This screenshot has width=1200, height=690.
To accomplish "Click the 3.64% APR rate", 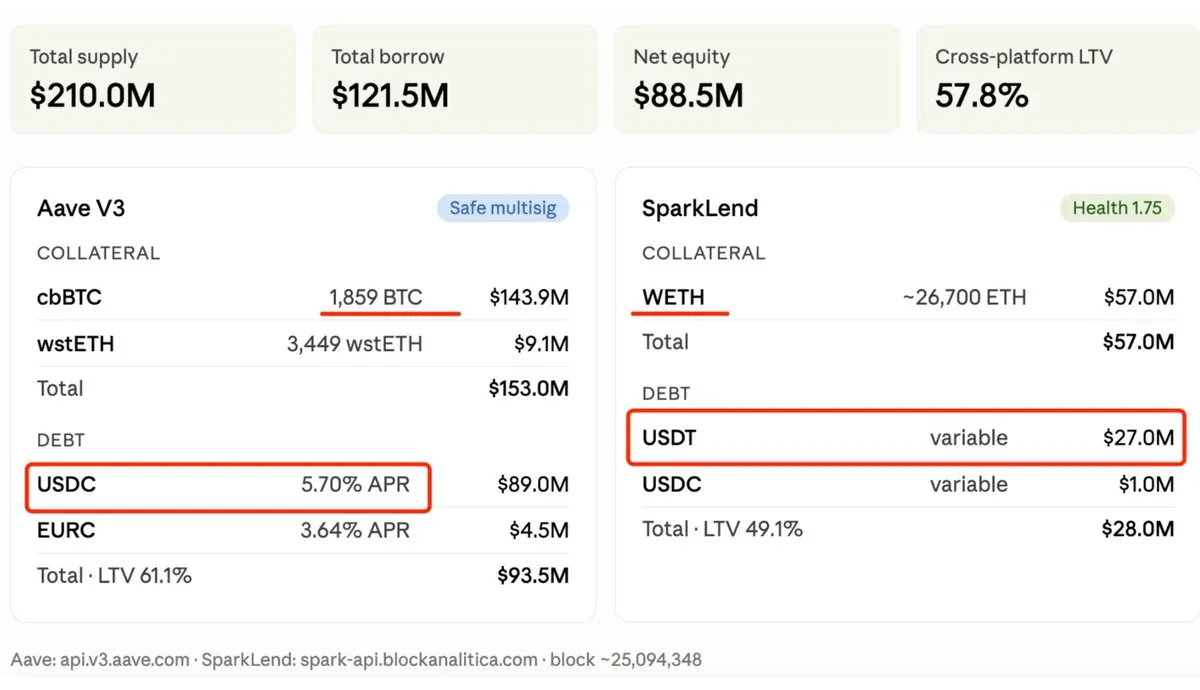I will click(355, 530).
